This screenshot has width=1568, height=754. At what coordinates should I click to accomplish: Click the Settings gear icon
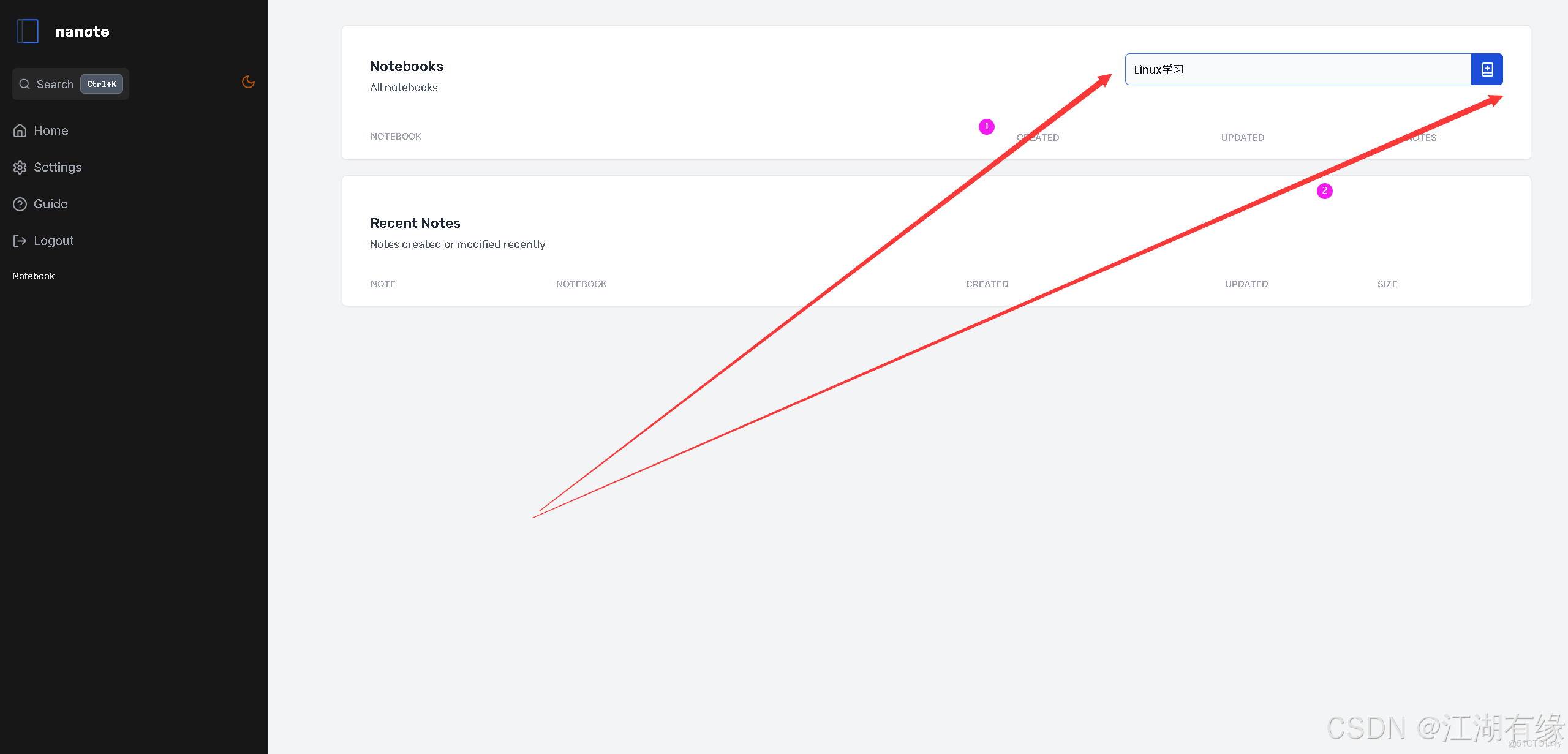pos(20,167)
